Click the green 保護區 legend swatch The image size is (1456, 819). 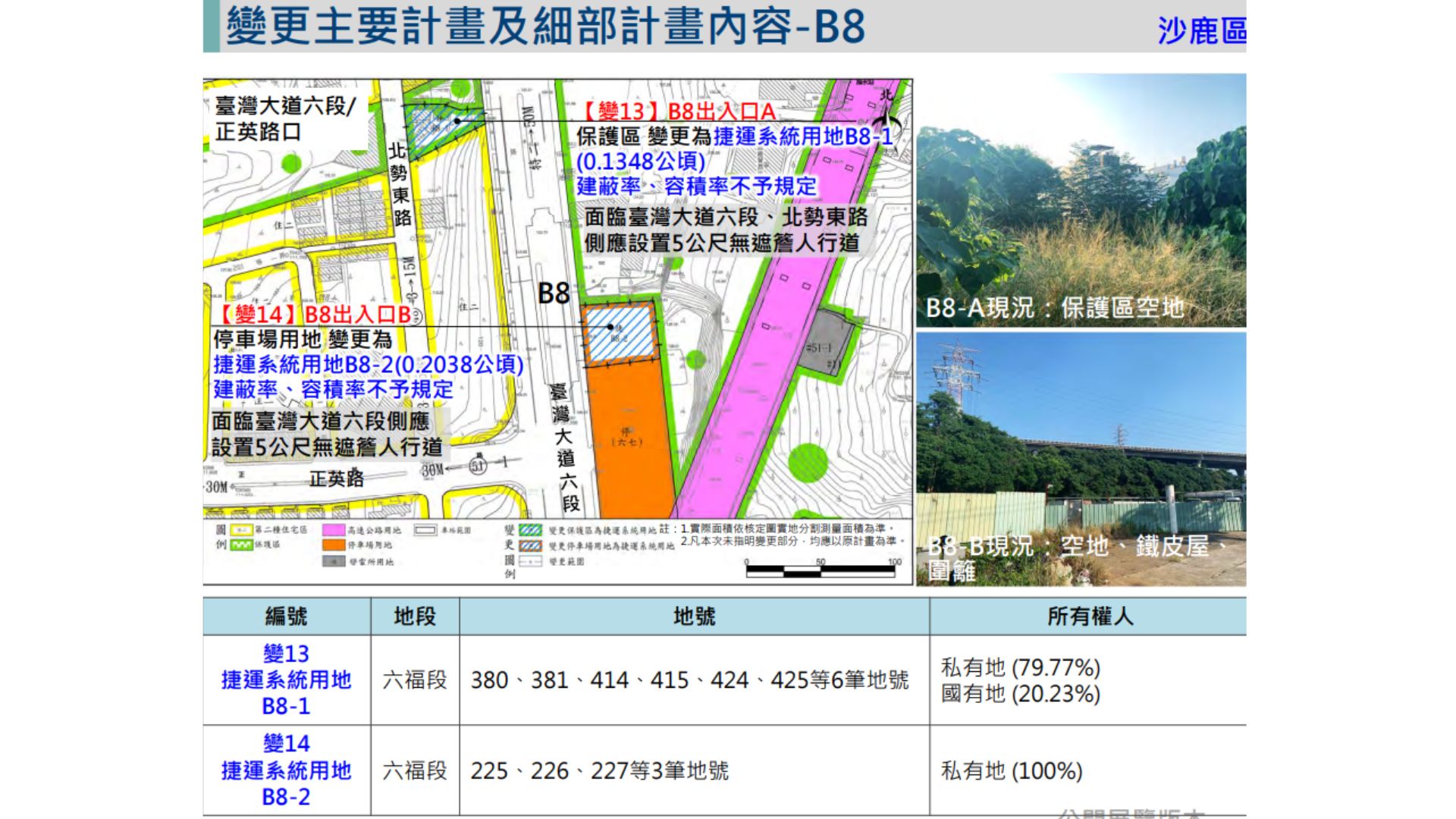tap(241, 544)
